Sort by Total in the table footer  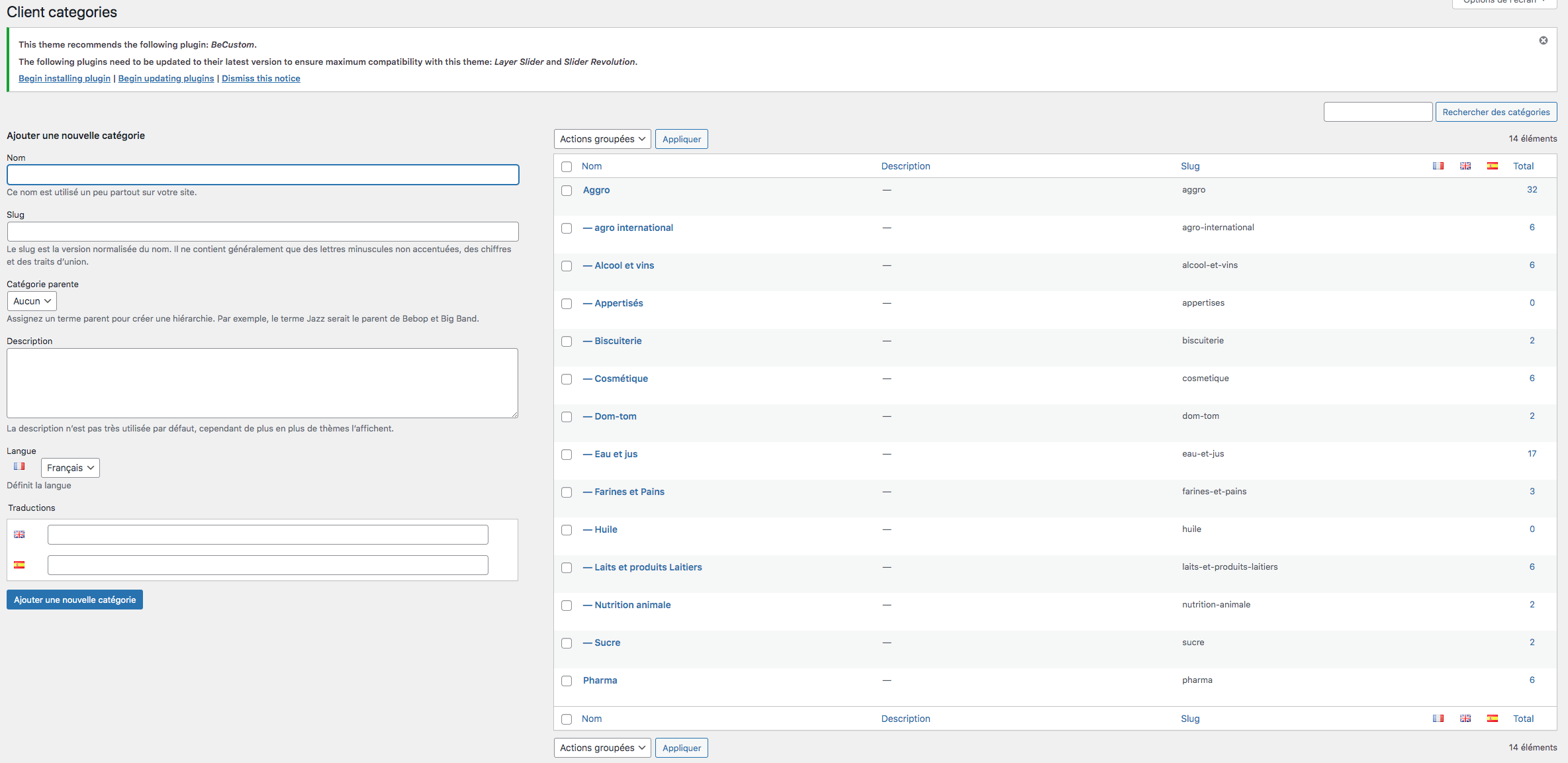click(x=1523, y=719)
